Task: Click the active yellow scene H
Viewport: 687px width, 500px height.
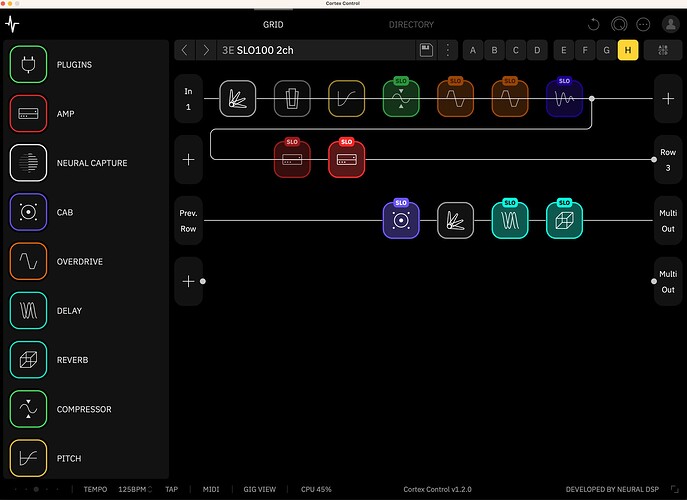Action: (628, 50)
